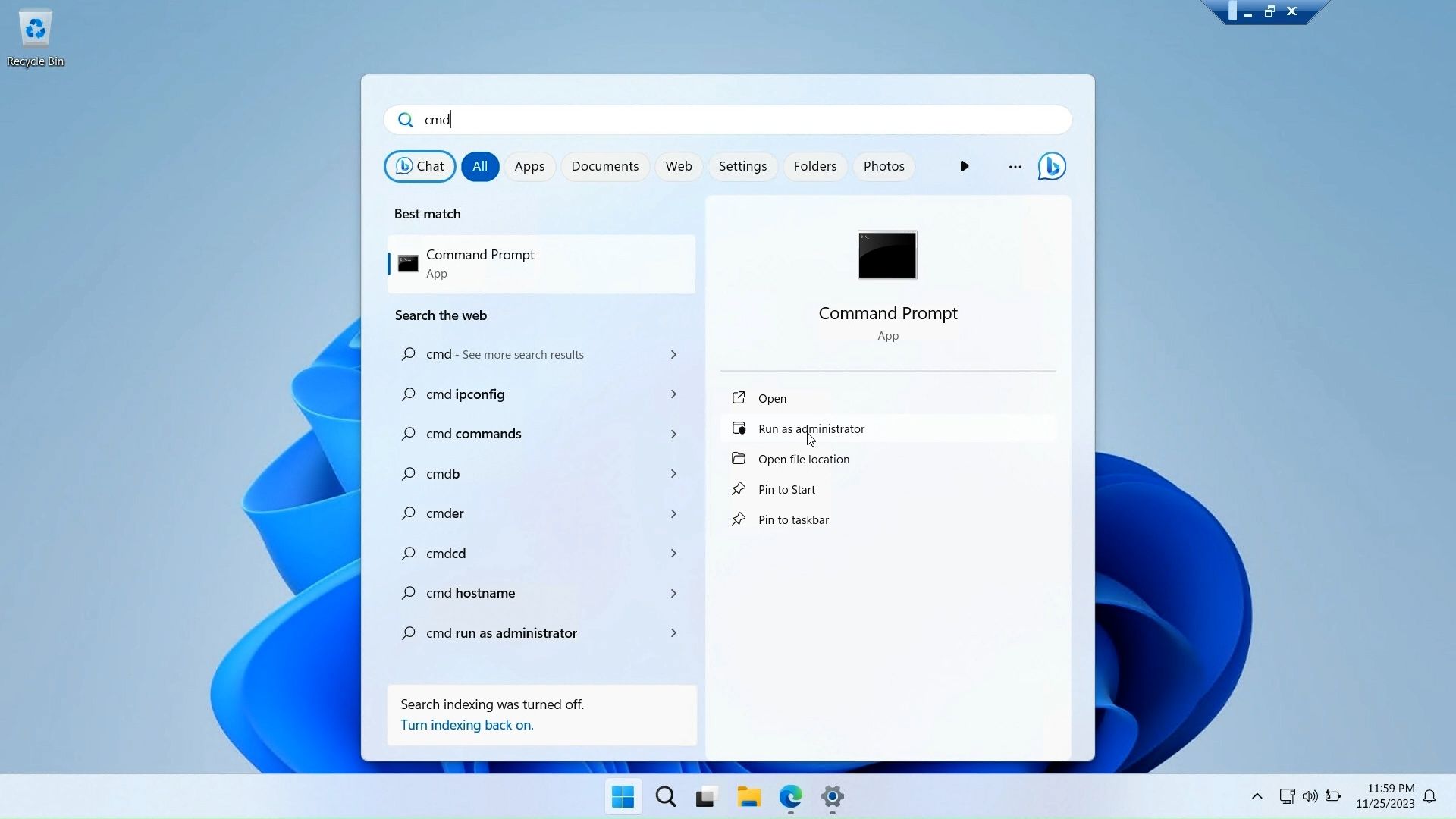The width and height of the screenshot is (1456, 819).
Task: Open Settings from the taskbar gear icon
Action: [832, 797]
